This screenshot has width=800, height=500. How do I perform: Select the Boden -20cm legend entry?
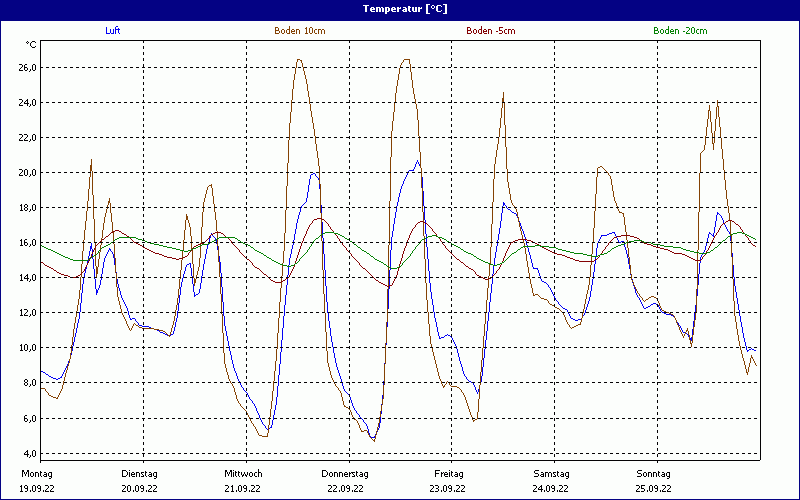(680, 31)
